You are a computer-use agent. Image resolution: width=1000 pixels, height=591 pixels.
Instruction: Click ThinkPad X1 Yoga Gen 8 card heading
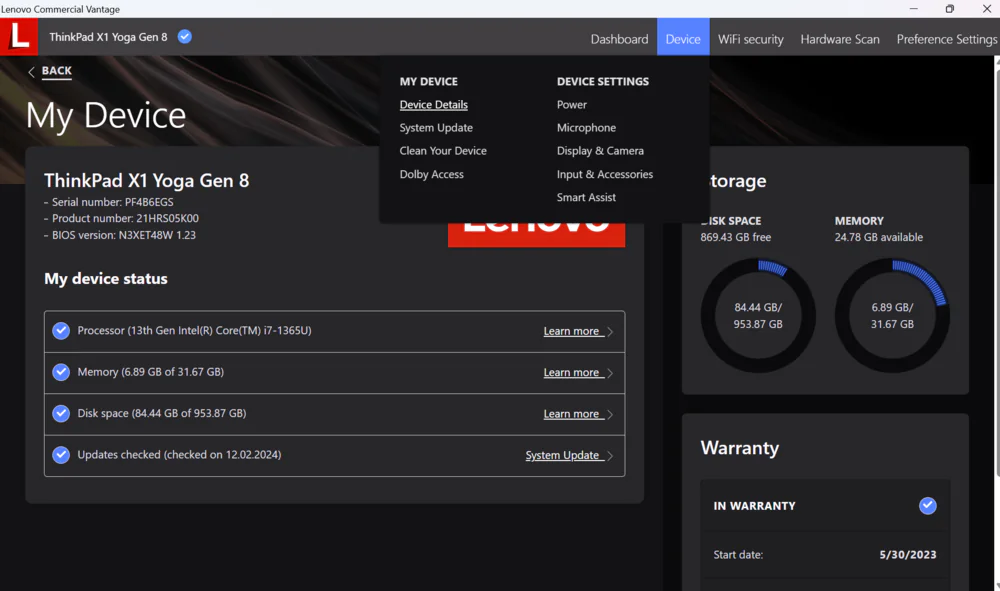point(147,181)
